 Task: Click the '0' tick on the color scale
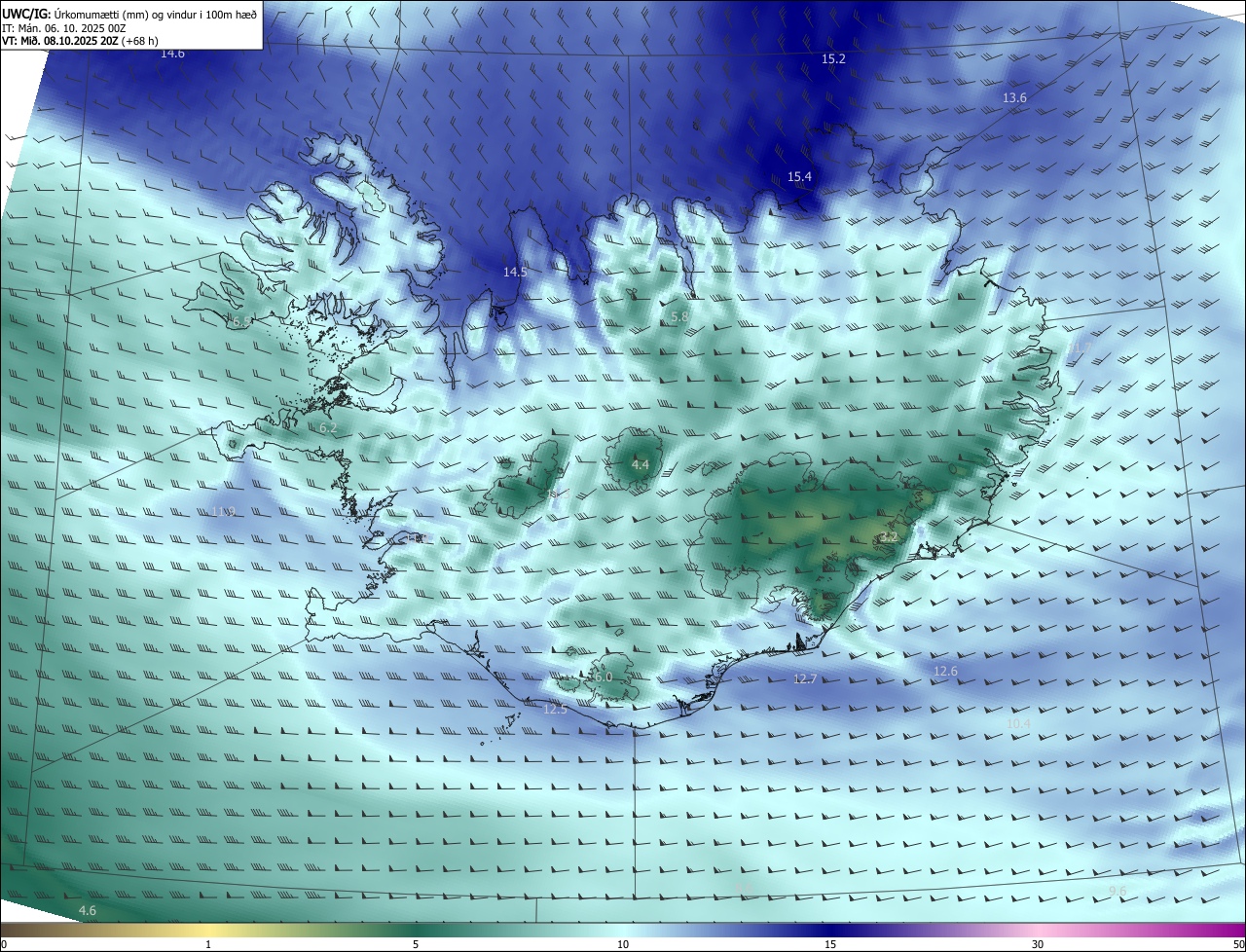tap(4, 944)
